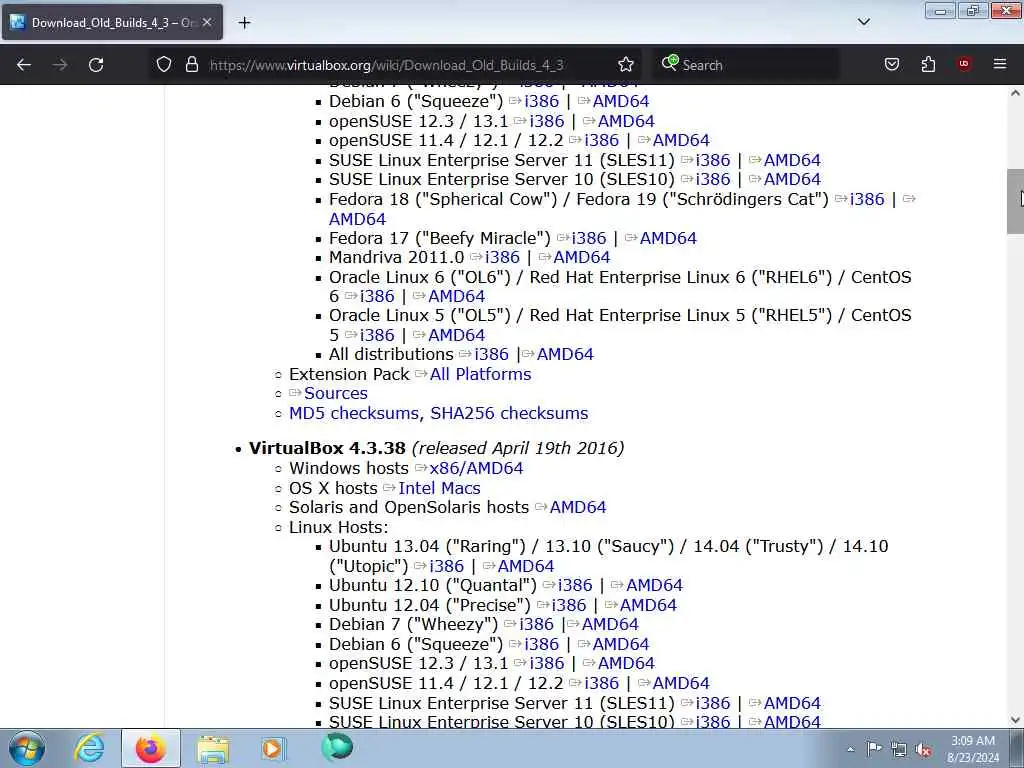Click i386 link for Oracle Linux 5 row
The width and height of the screenshot is (1024, 768).
(x=377, y=336)
